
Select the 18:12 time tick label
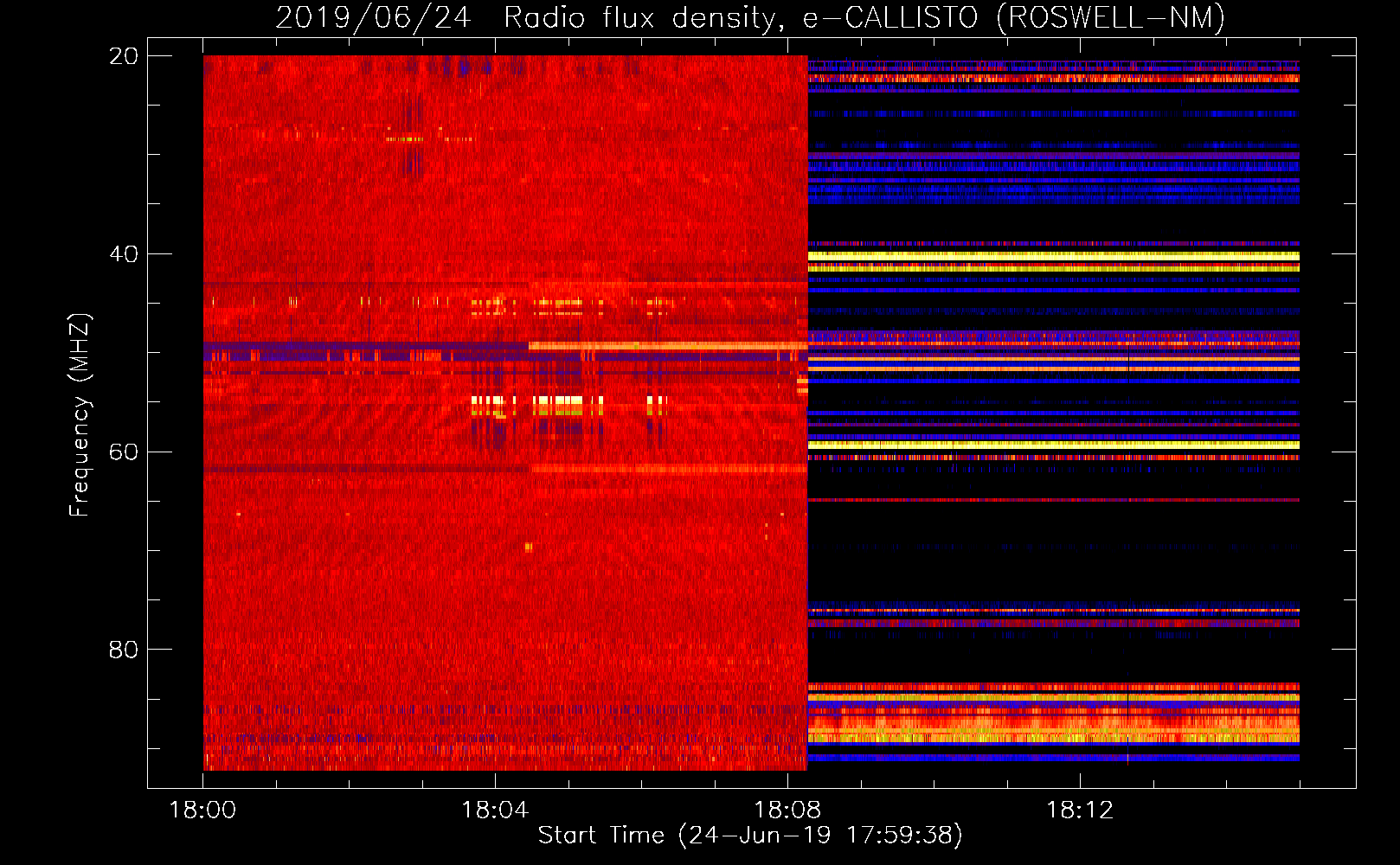[1080, 811]
